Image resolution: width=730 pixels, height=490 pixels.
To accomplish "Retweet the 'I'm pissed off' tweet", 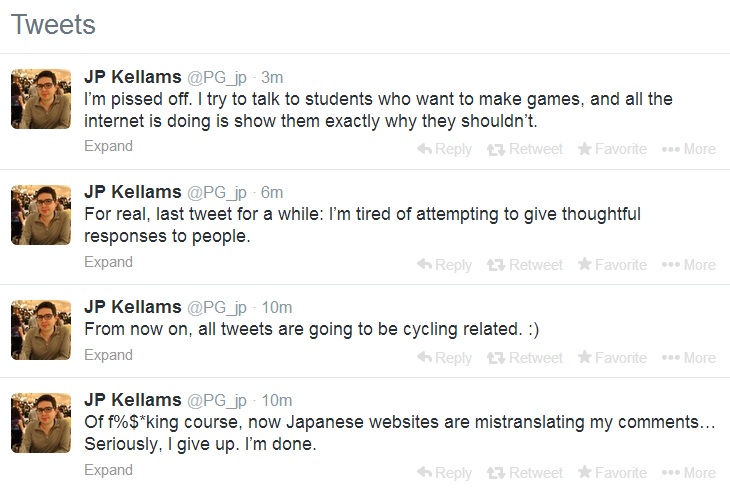I will coord(525,149).
